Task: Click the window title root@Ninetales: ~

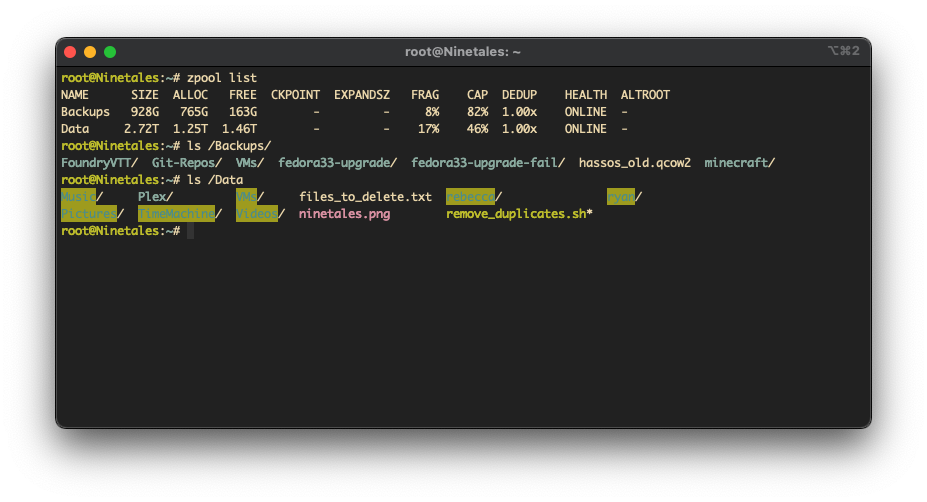Action: coord(463,52)
